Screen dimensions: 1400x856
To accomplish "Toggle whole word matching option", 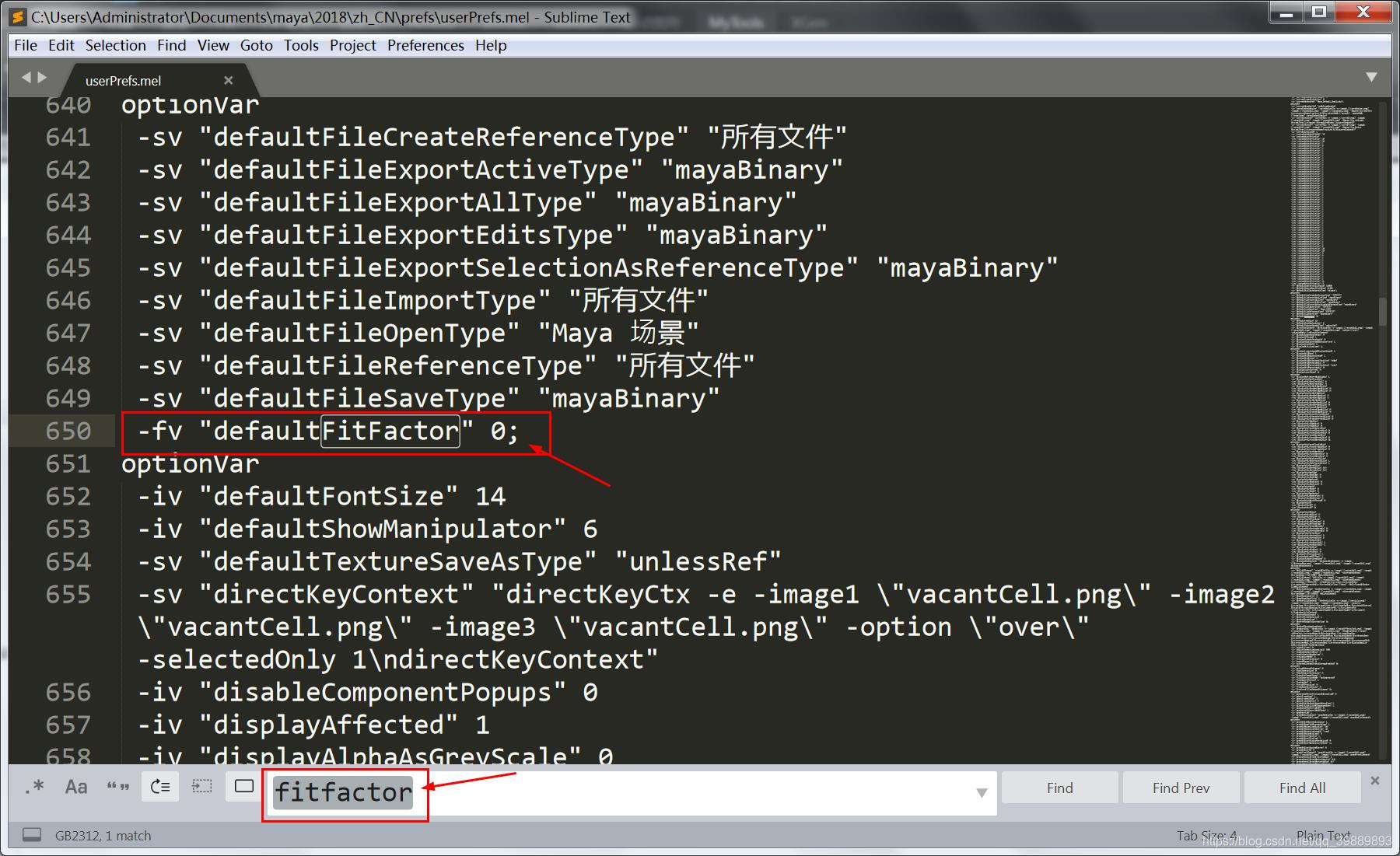I will pos(118,787).
